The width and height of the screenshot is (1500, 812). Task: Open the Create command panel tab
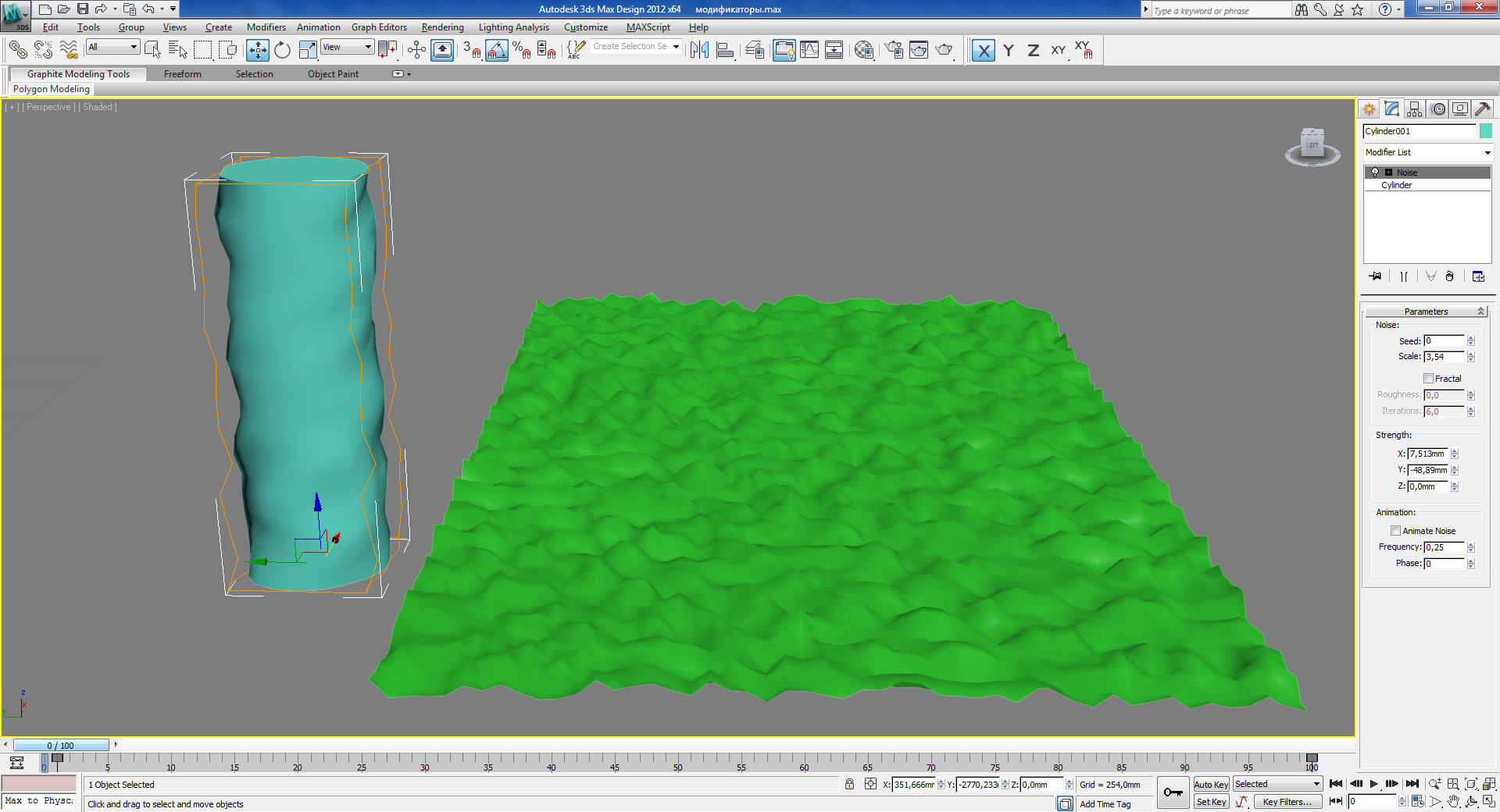click(1369, 109)
